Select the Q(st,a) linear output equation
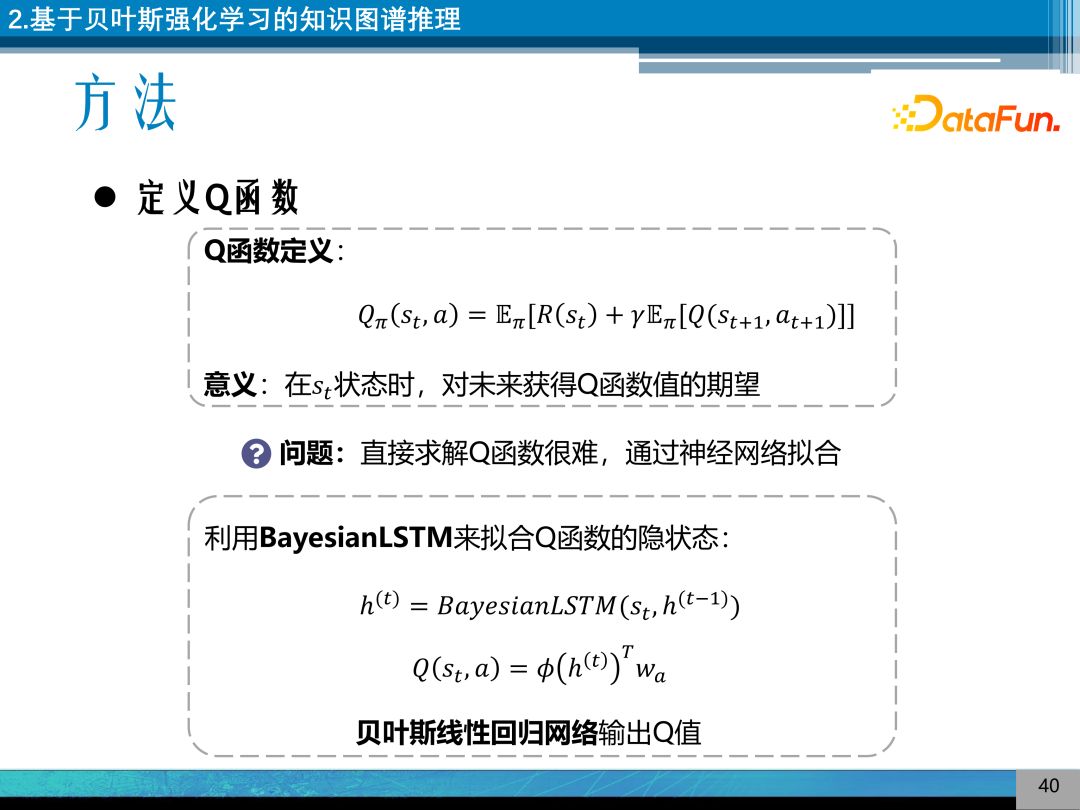The image size is (1080, 810). pos(539,665)
